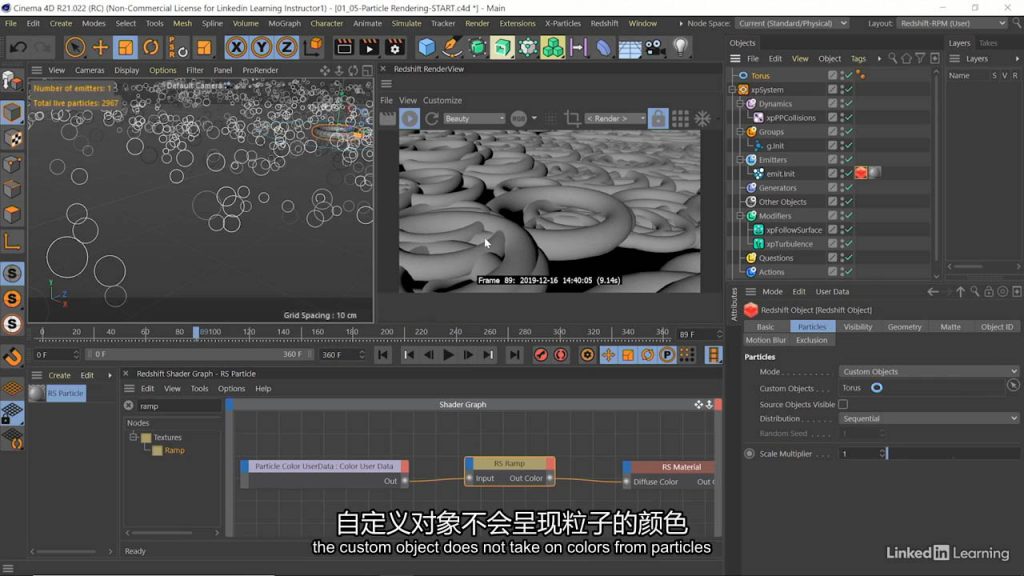This screenshot has width=1024, height=576.
Task: Open Tools in Shader Graph menu
Action: click(199, 389)
